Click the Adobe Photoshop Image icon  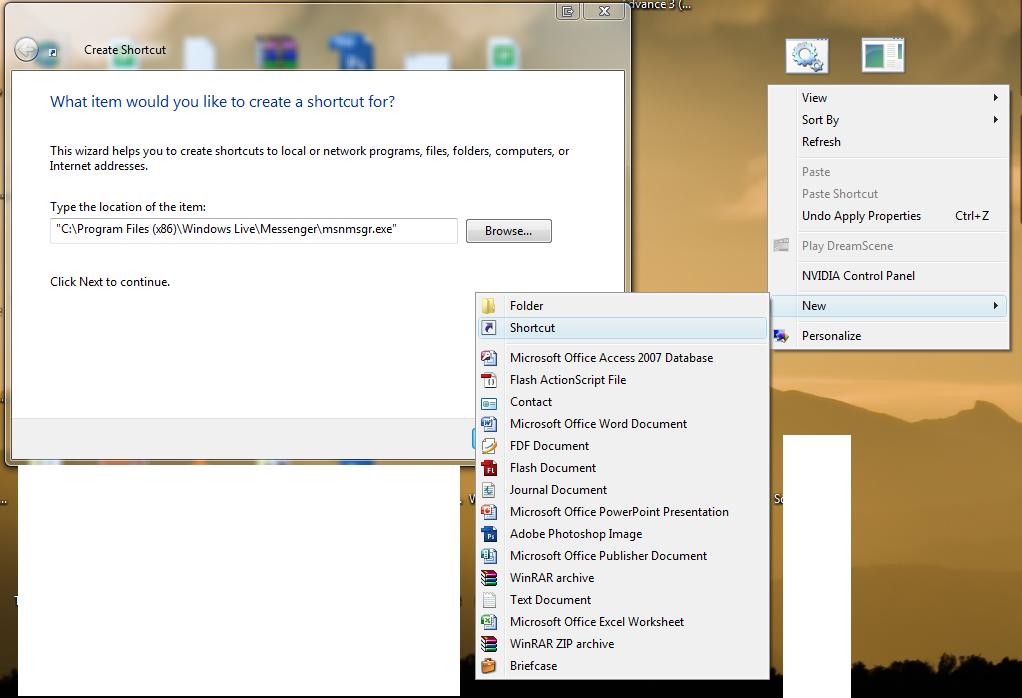coord(489,534)
